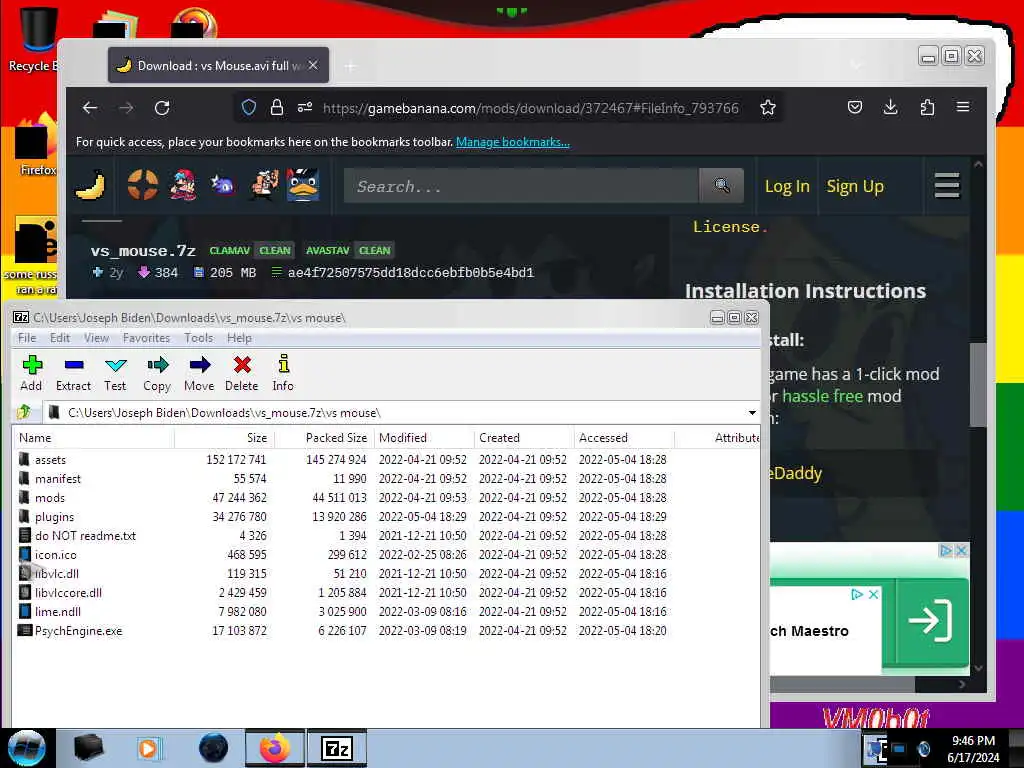Sort file list by Name column

point(93,438)
